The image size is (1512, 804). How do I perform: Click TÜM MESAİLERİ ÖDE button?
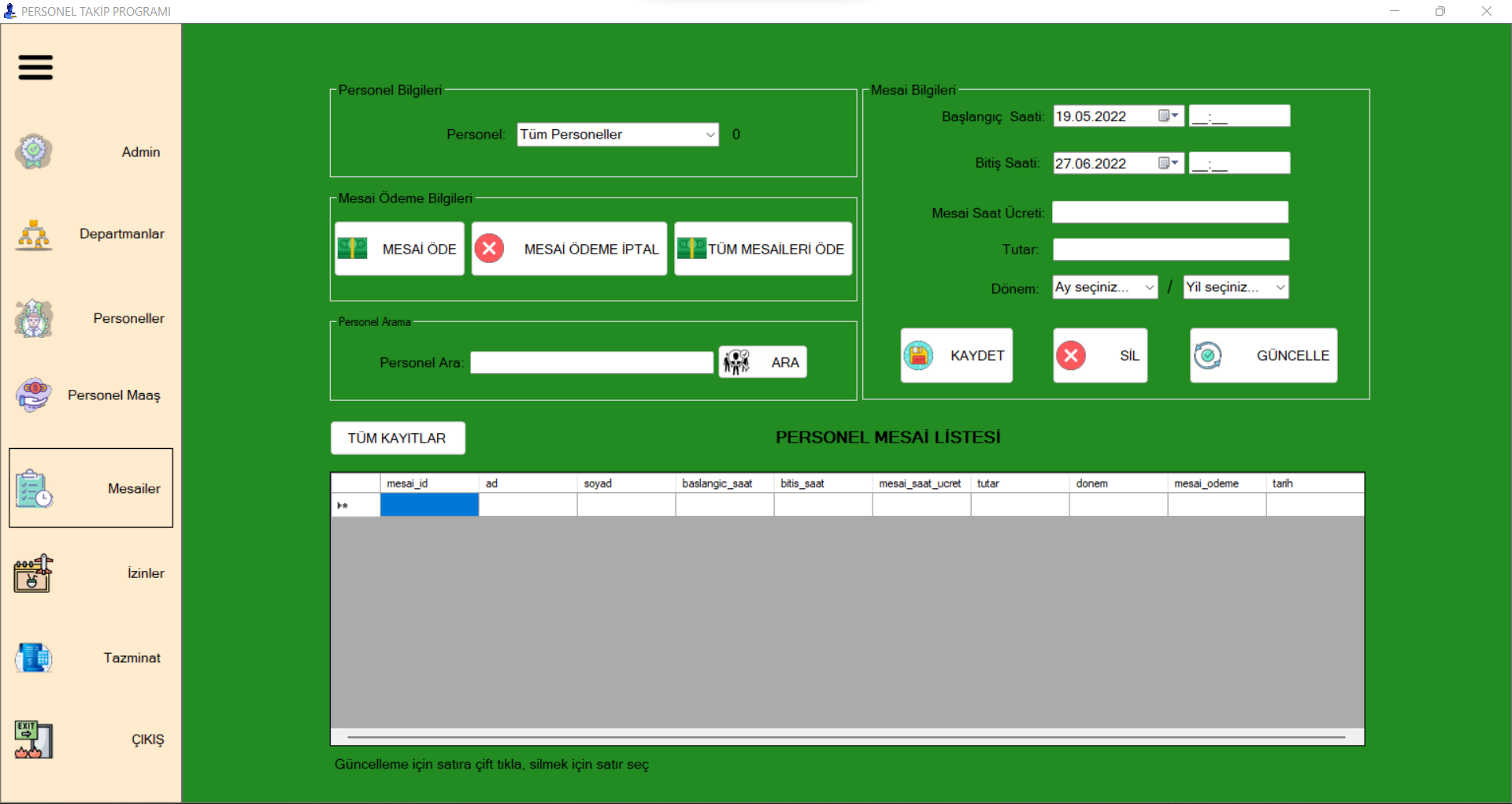coord(762,248)
